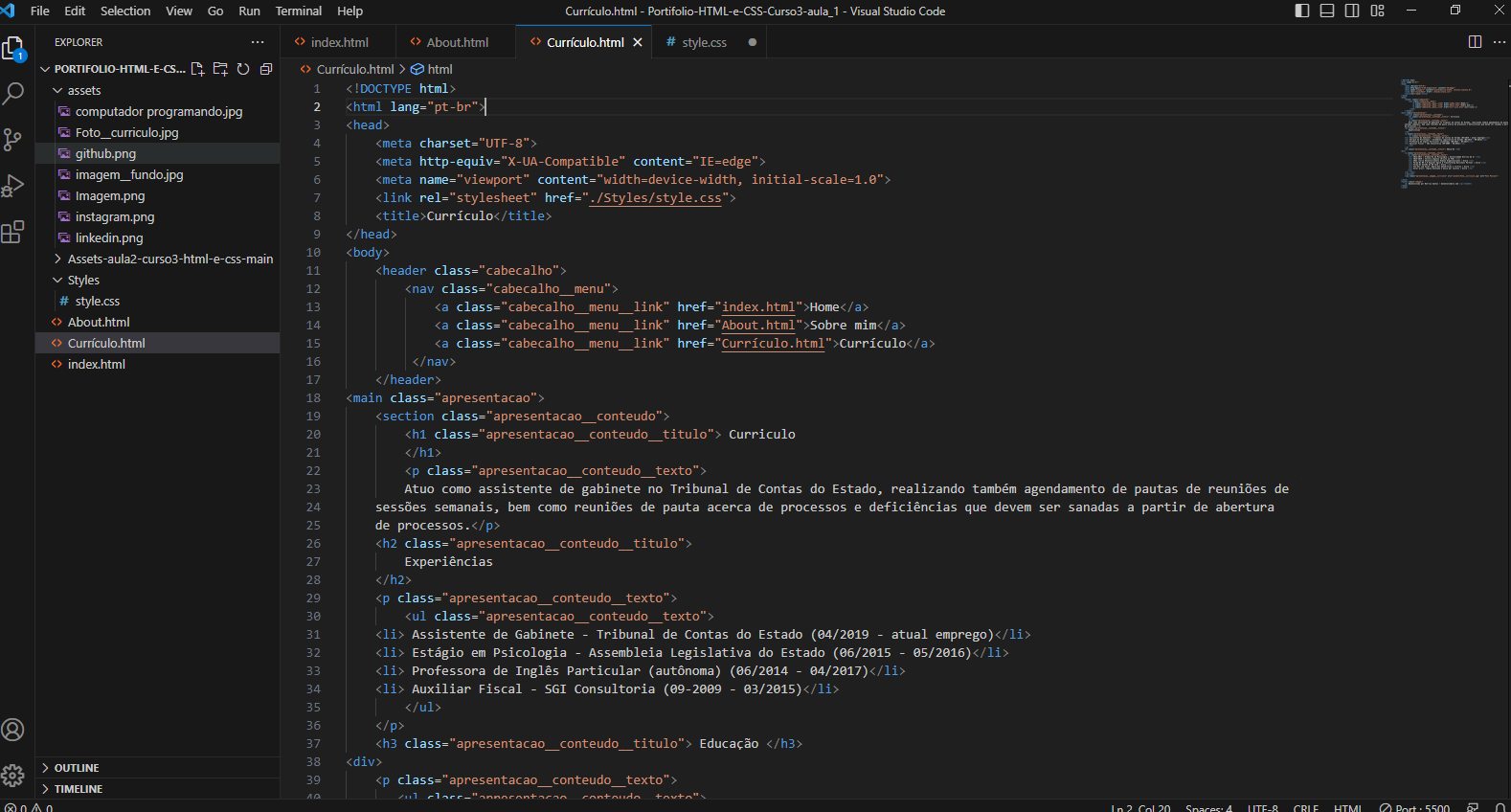Change the HTML language mode
Viewport: 1511px width, 812px height.
[1348, 807]
